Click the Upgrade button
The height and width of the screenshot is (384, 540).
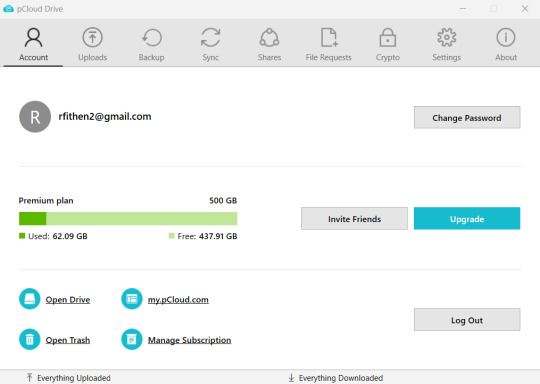[467, 218]
